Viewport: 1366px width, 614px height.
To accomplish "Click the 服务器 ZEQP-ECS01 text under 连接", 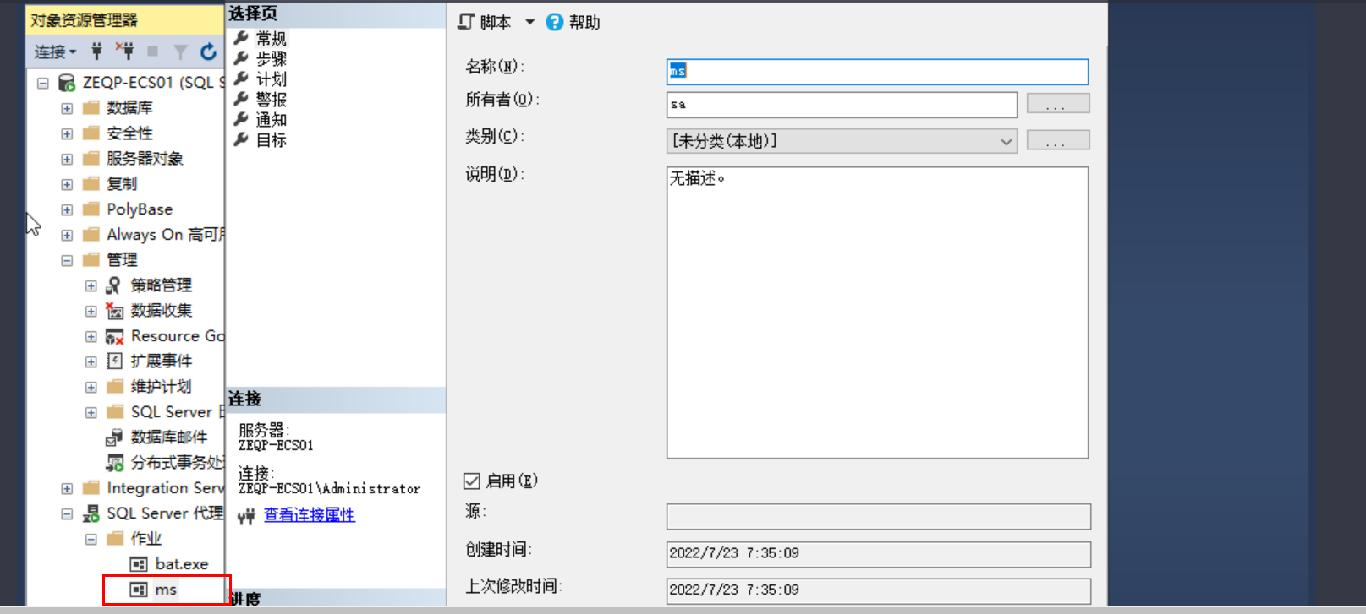I will pyautogui.click(x=276, y=445).
